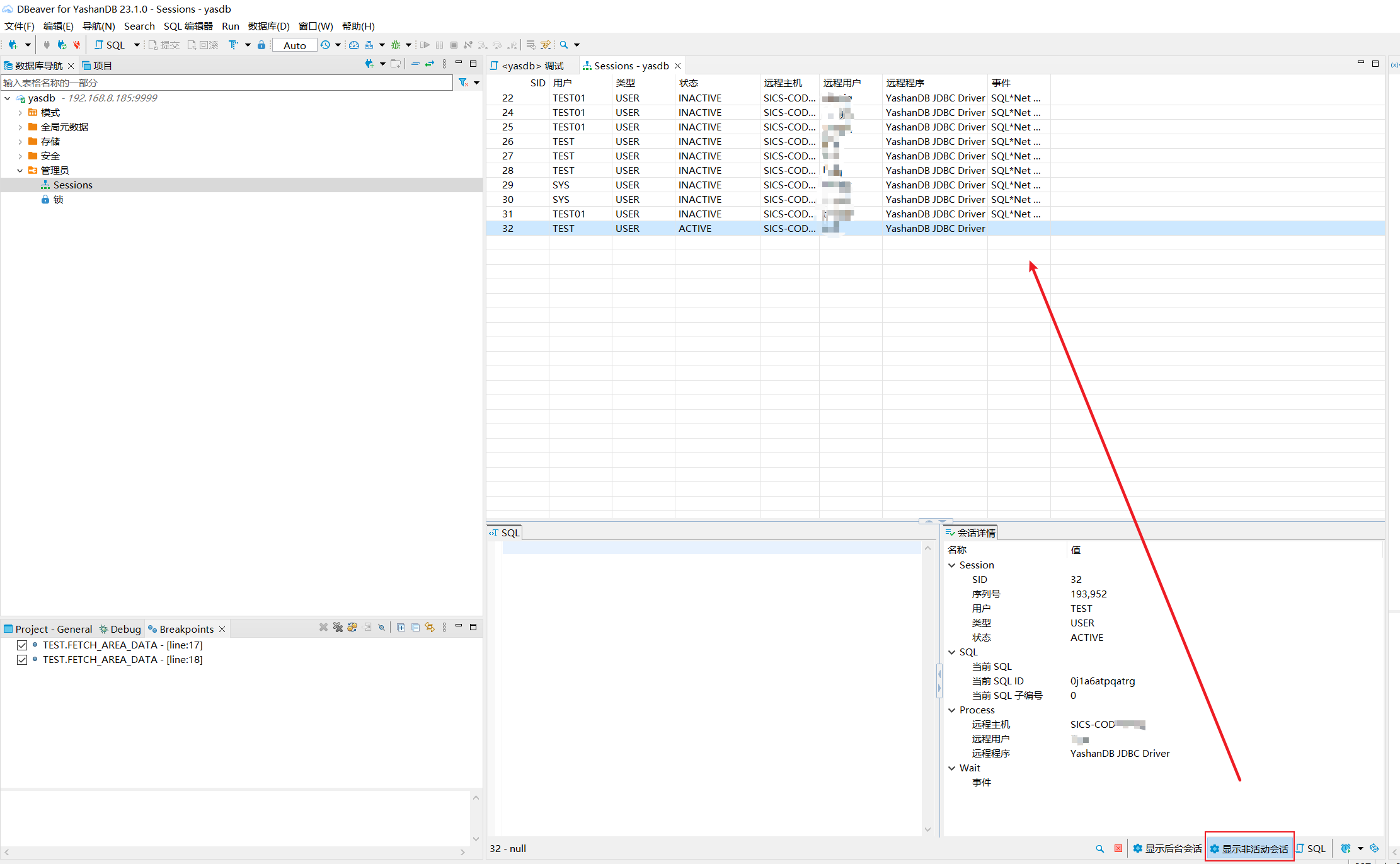Select the 项目 projects tab

96,66
